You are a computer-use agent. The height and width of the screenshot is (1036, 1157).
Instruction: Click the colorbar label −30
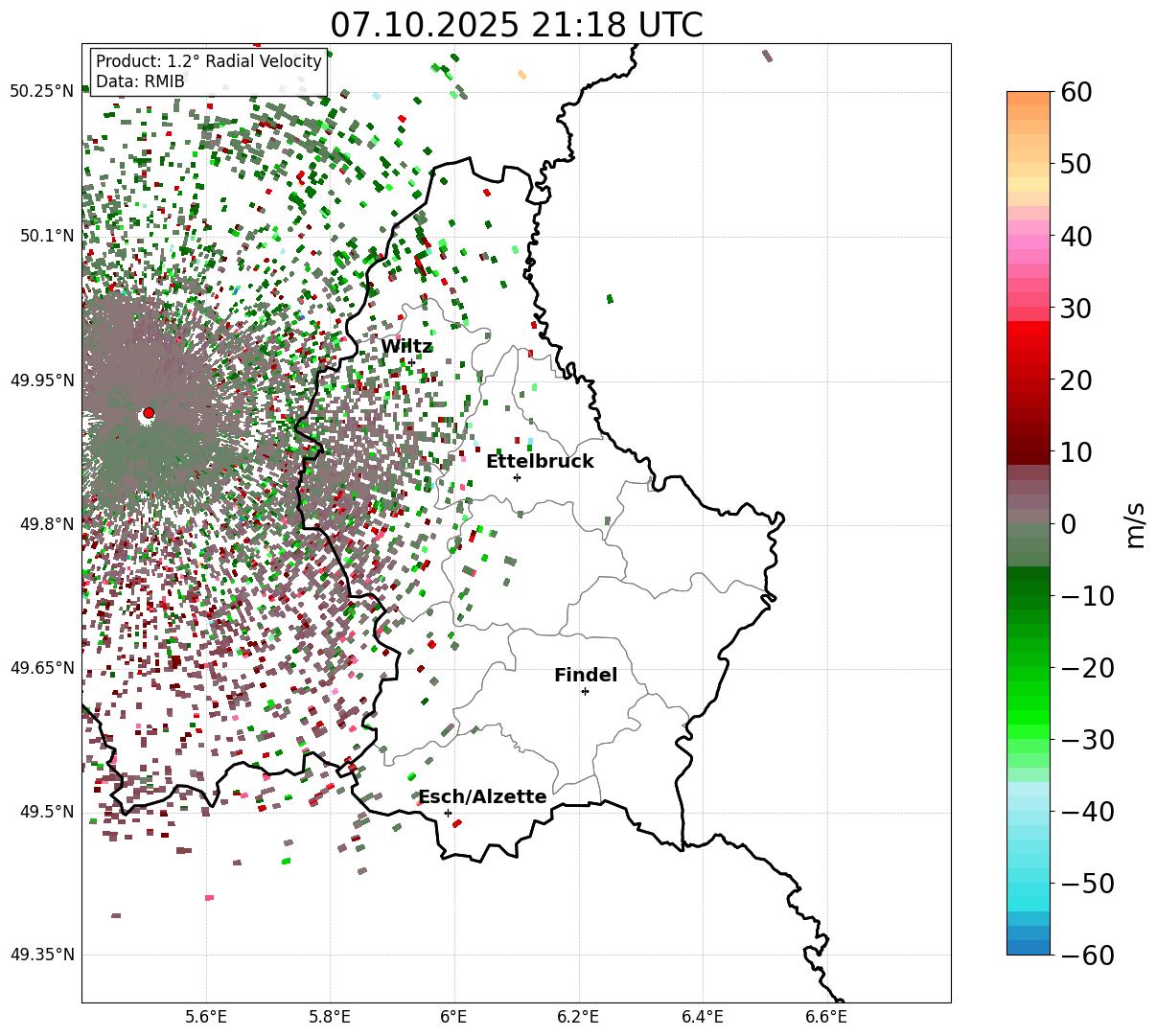pos(1087,739)
